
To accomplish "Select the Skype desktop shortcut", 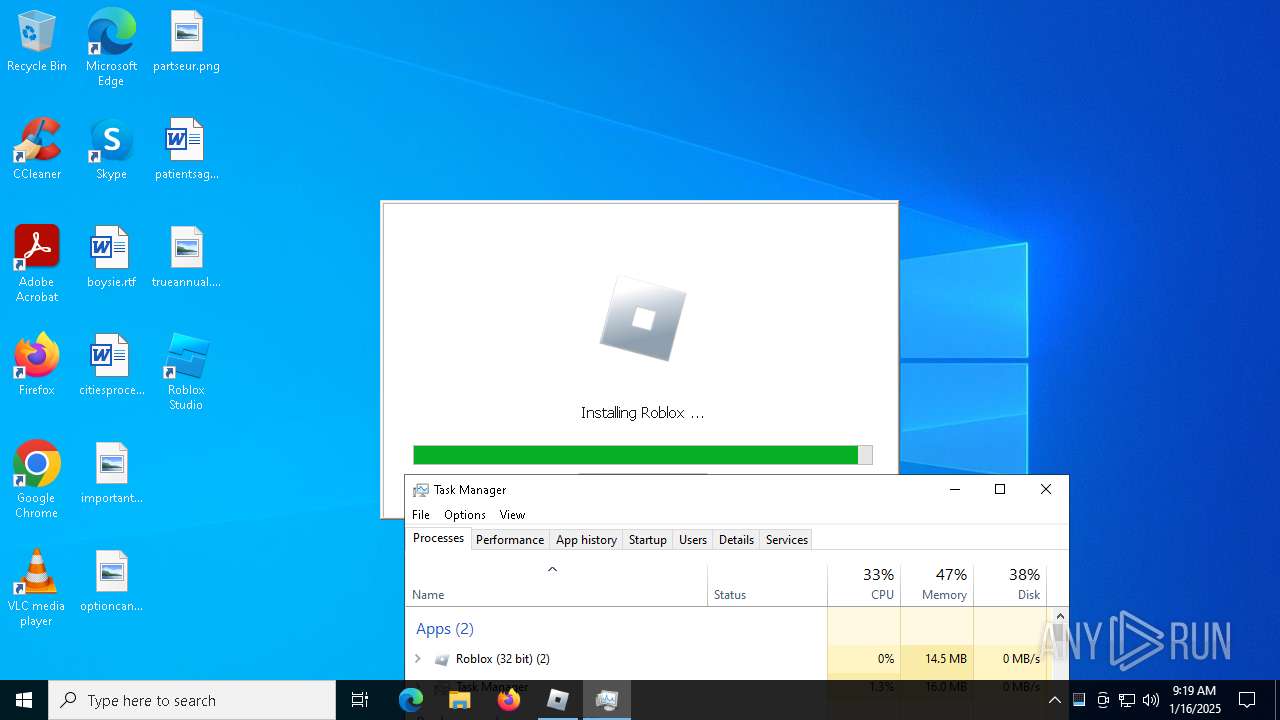I will (x=111, y=150).
